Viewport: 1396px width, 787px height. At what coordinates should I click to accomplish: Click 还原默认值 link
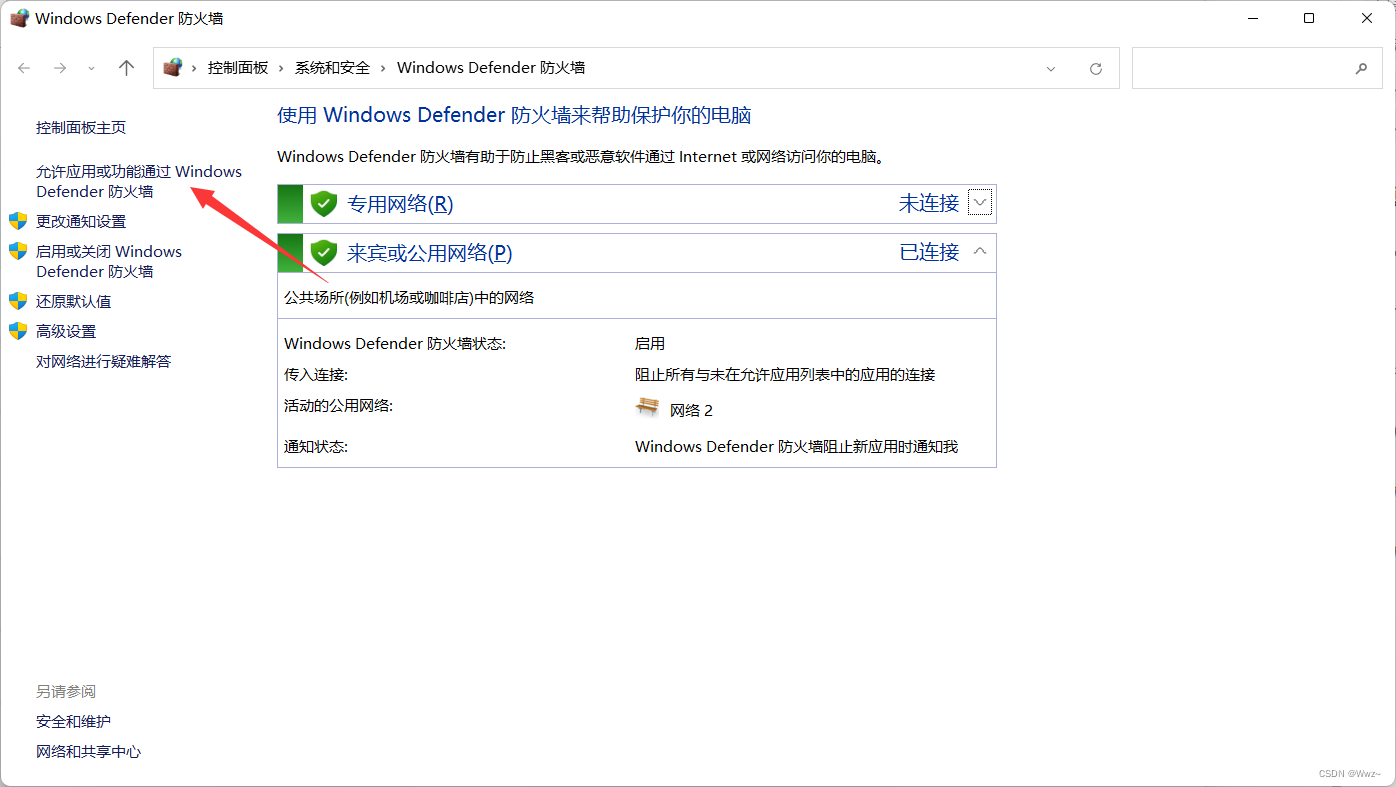(73, 302)
